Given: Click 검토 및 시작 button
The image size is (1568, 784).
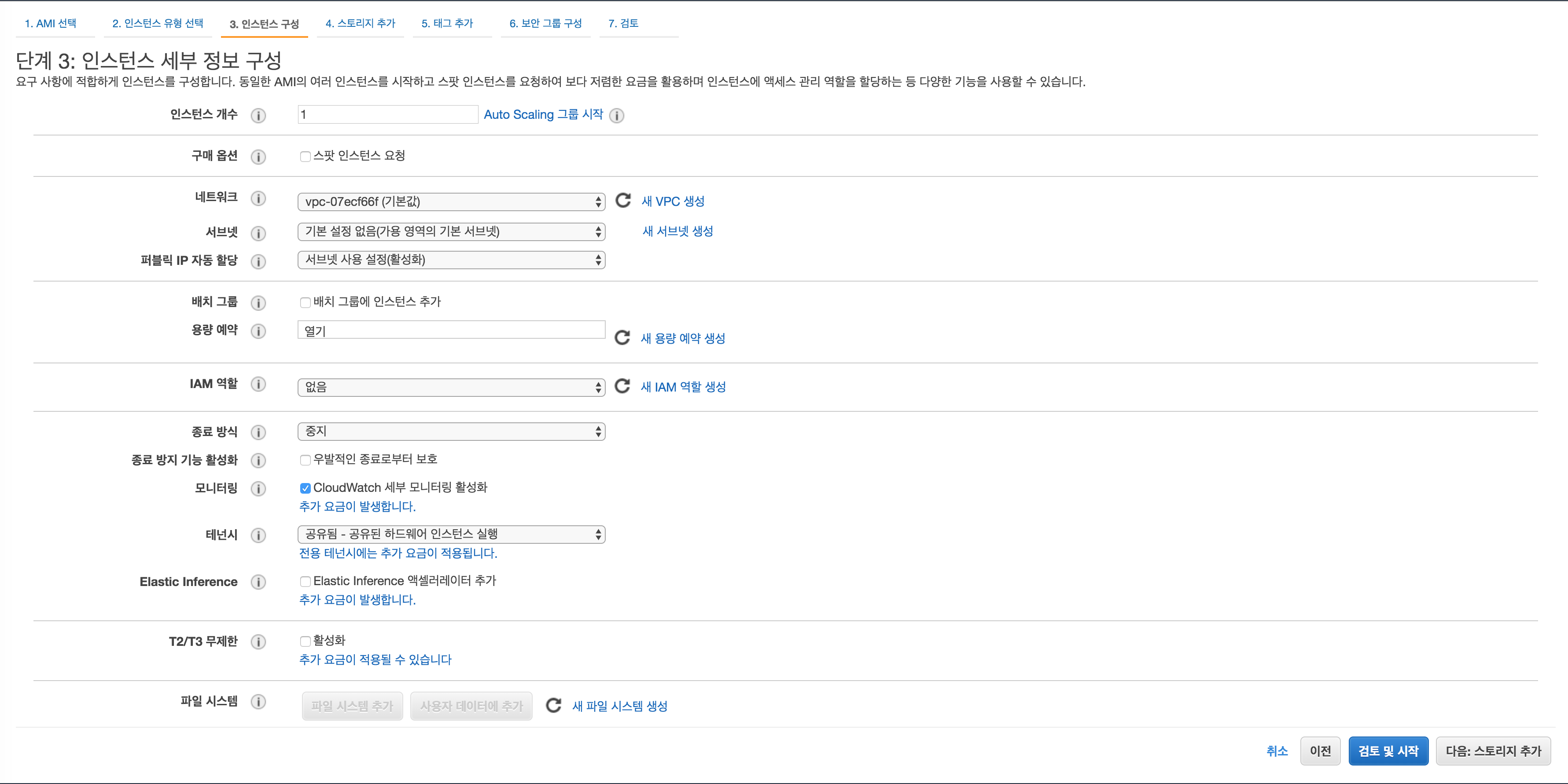Looking at the screenshot, I should tap(1388, 751).
